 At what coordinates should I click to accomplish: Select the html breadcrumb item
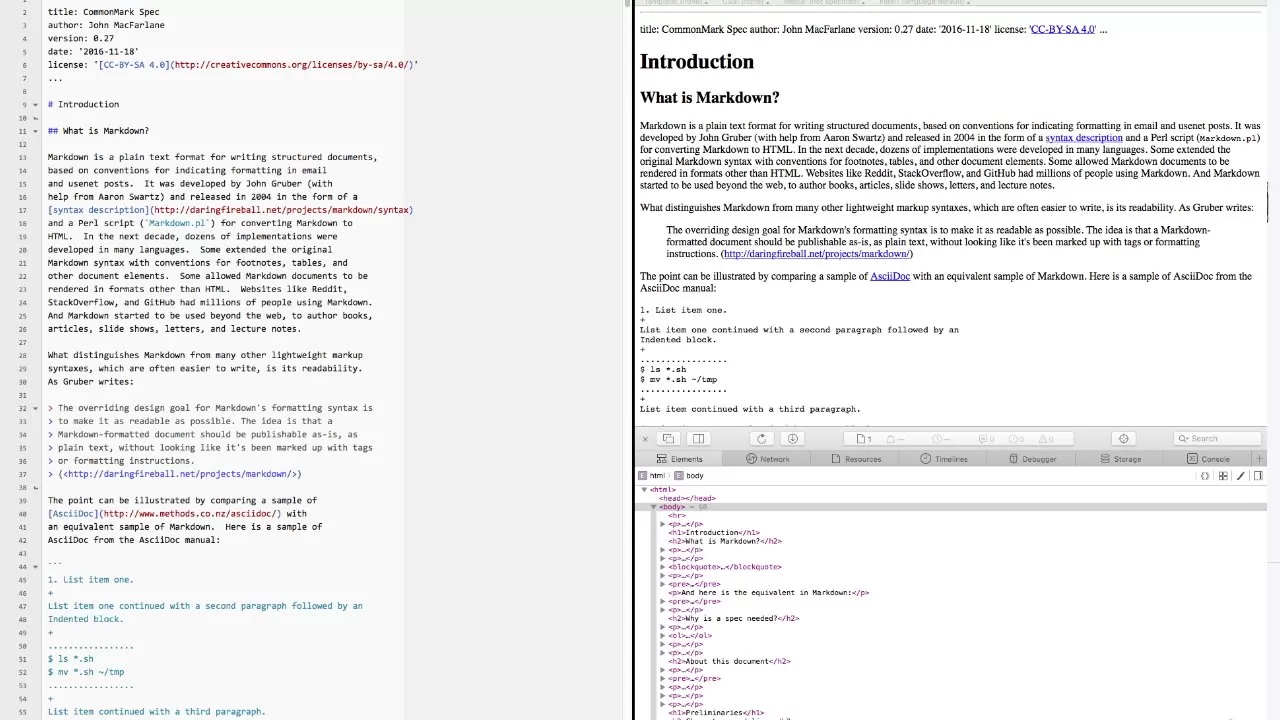[x=651, y=476]
